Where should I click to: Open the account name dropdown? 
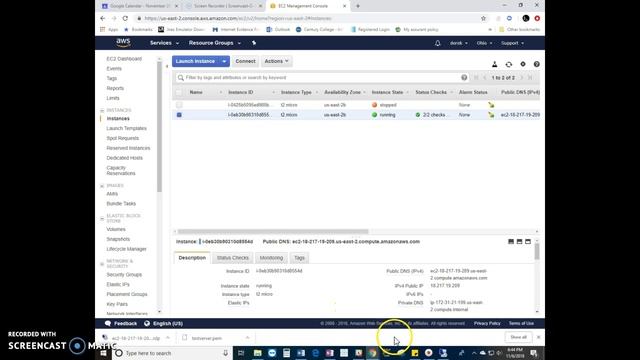click(458, 43)
